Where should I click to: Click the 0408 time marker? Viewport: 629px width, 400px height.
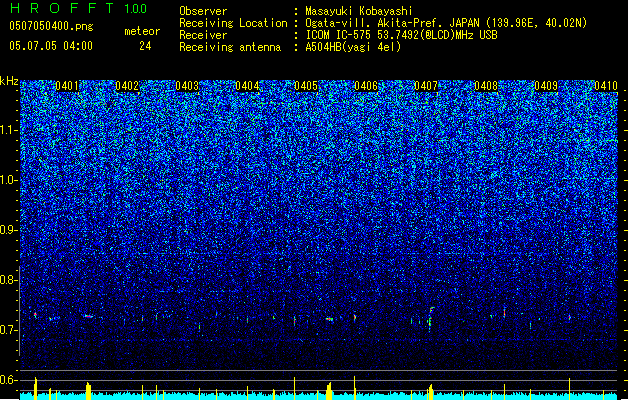tap(486, 86)
